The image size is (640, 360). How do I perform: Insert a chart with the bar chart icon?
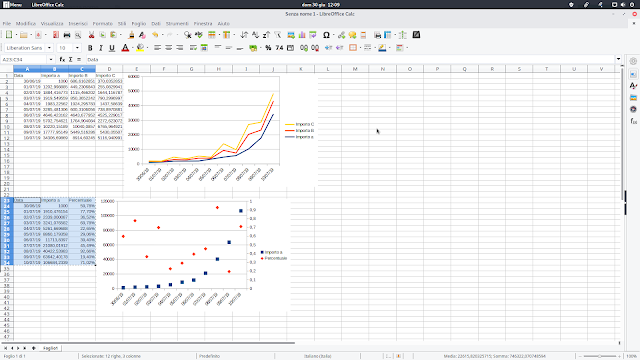pos(302,35)
